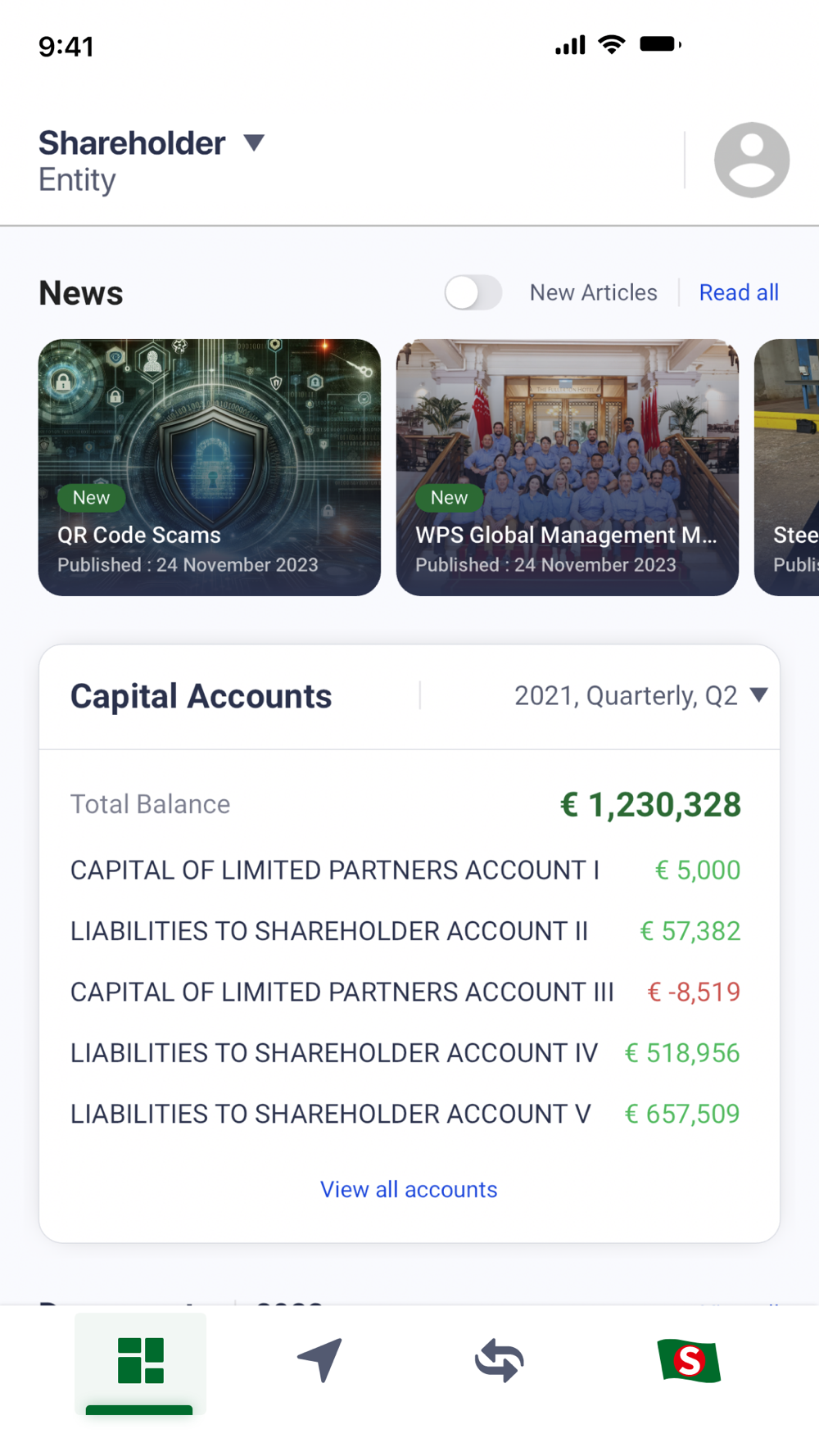Tap the paper plane navigation icon
The width and height of the screenshot is (819, 1456).
320,1360
